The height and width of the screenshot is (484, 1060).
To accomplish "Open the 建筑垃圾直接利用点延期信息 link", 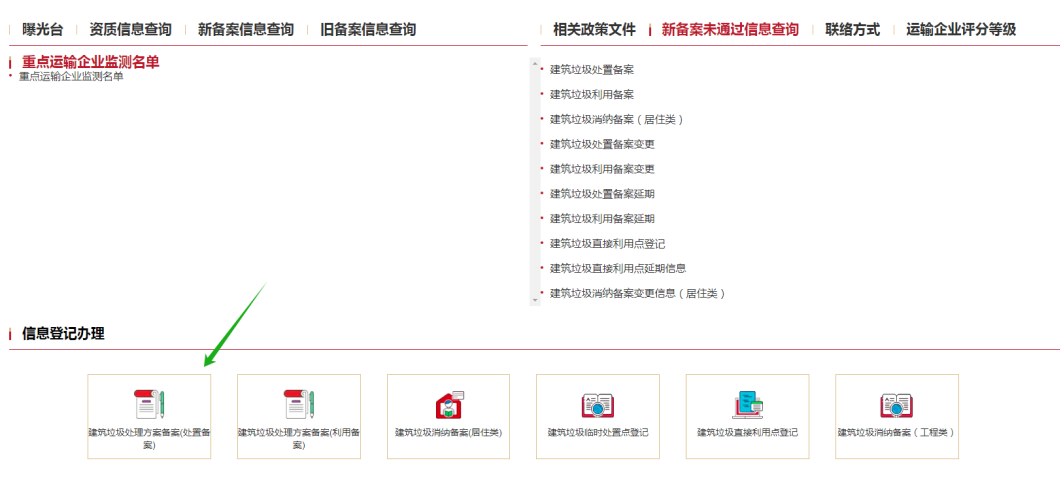I will point(618,268).
